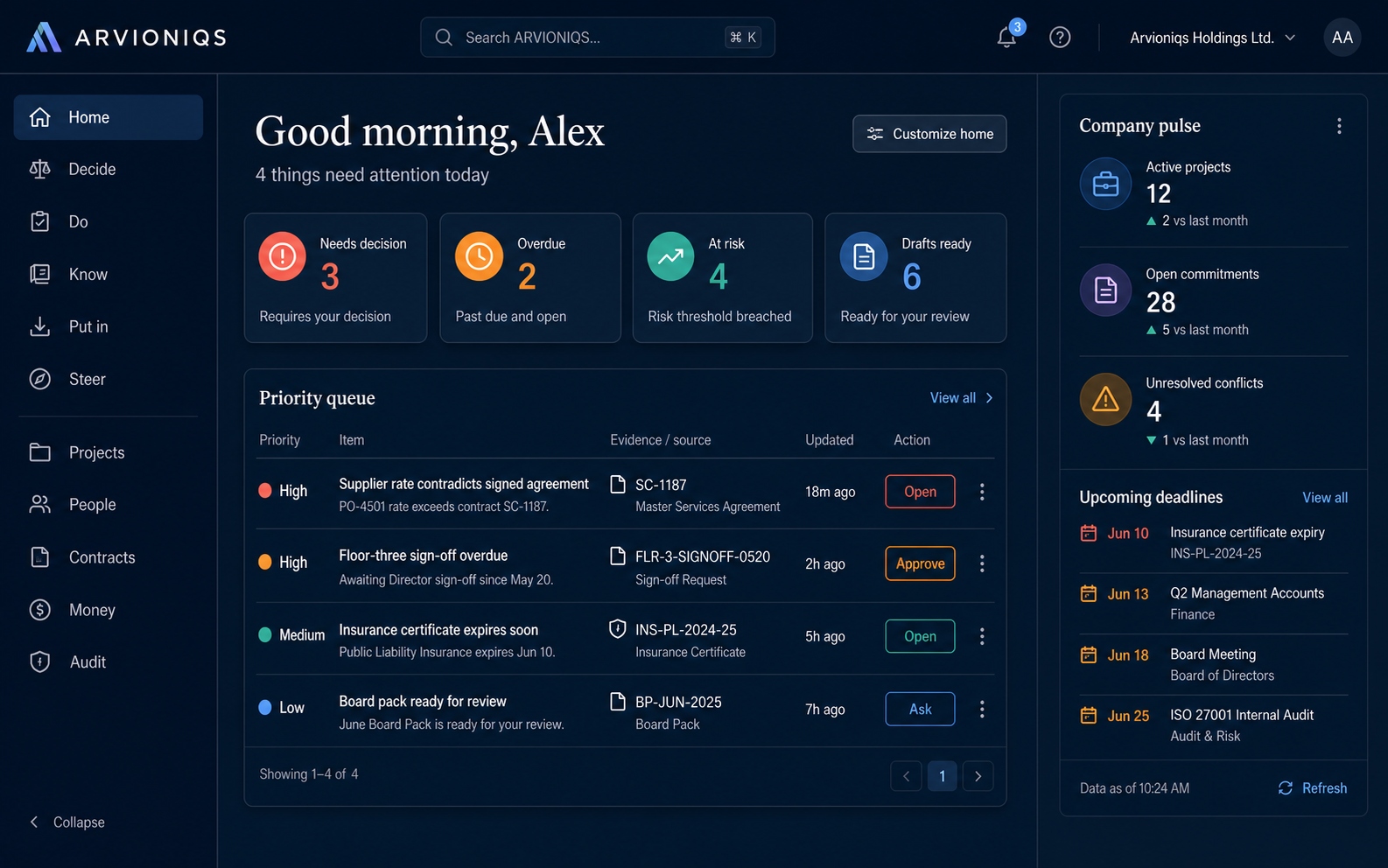This screenshot has height=868, width=1388.
Task: Open Money in the sidebar
Action: [x=109, y=610]
